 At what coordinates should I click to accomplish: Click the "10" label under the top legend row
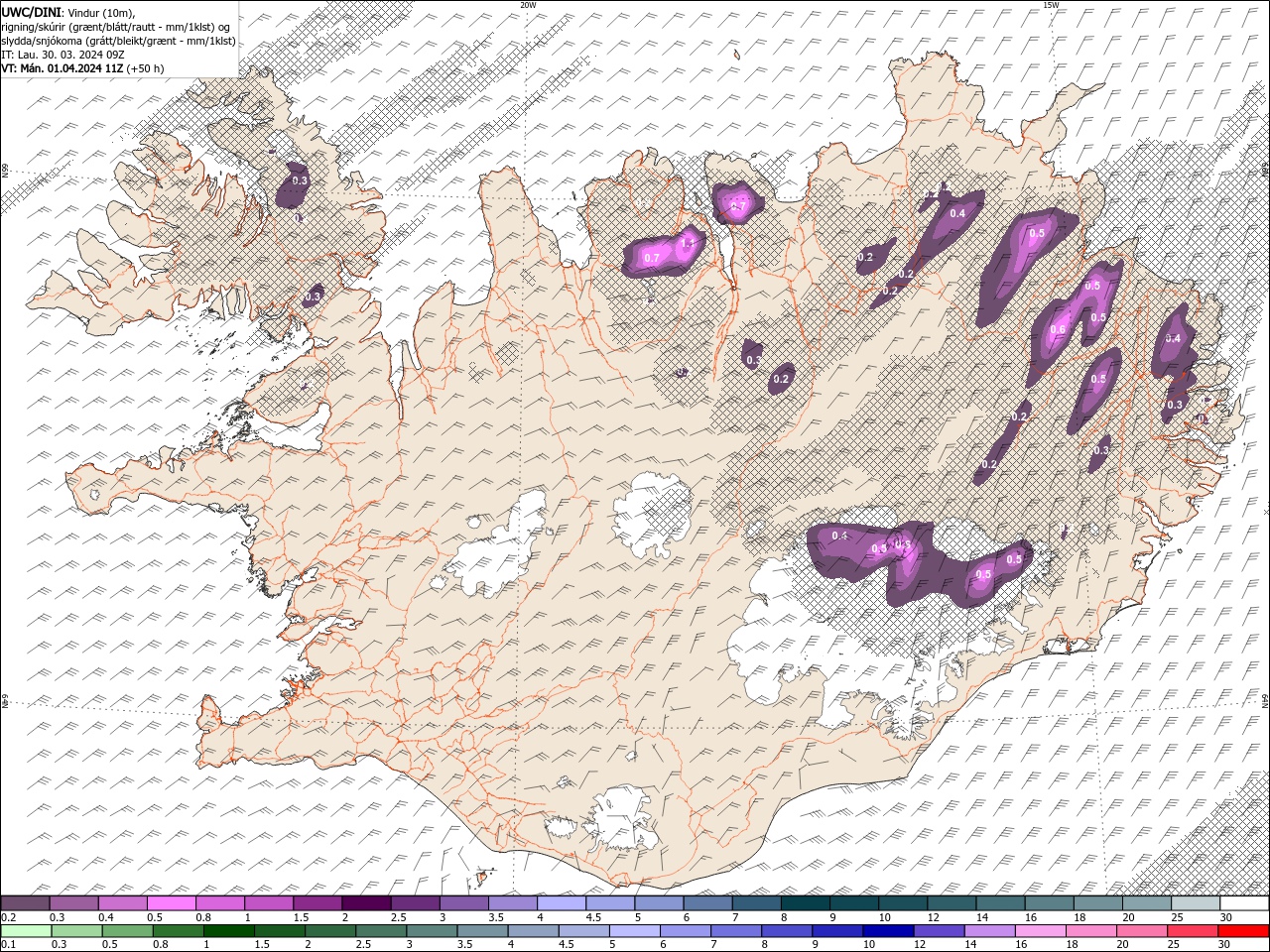pos(883,917)
